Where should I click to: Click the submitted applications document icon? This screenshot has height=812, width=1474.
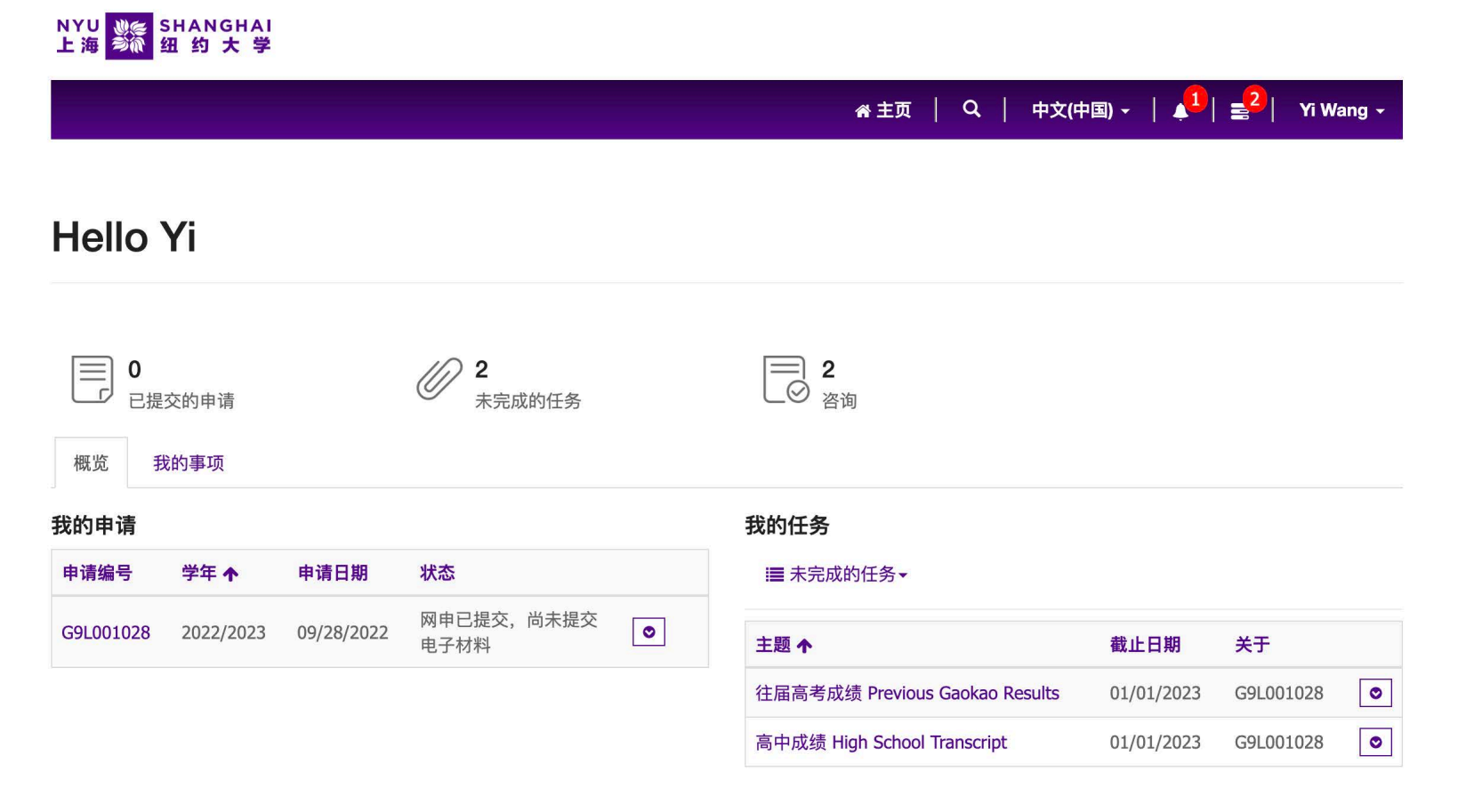pyautogui.click(x=90, y=380)
